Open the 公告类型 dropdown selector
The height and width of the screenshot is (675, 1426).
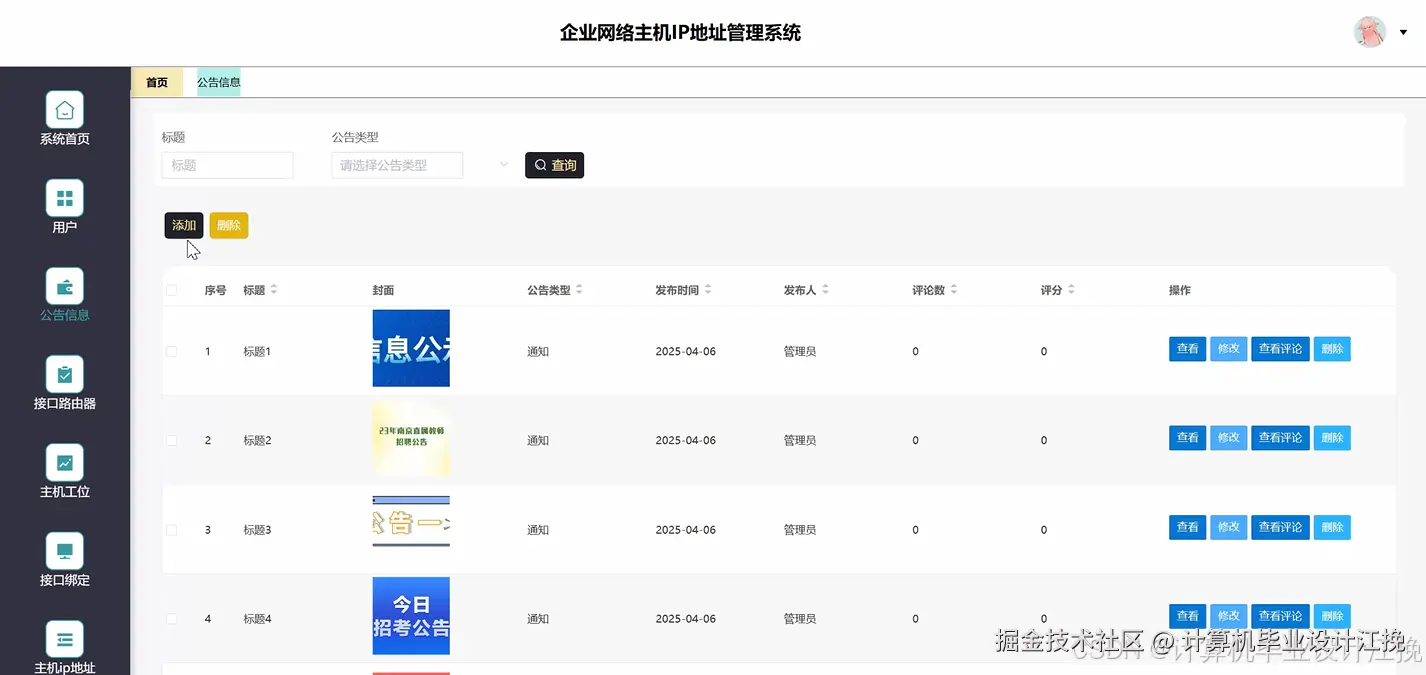[397, 165]
